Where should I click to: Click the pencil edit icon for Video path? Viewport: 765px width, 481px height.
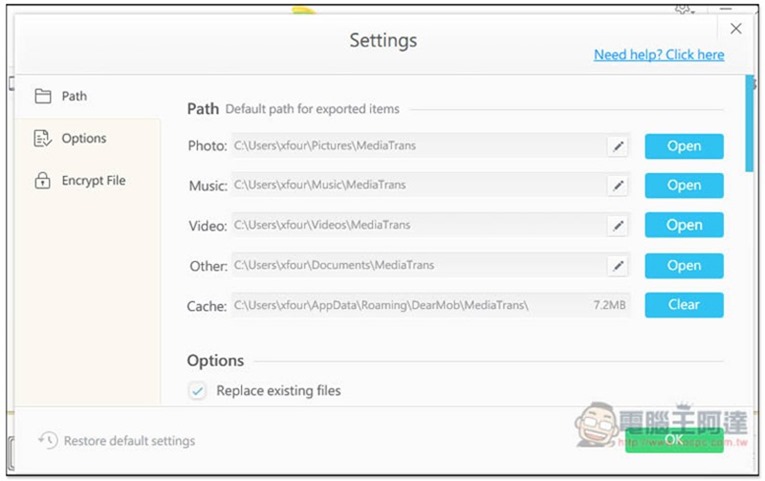coord(618,225)
